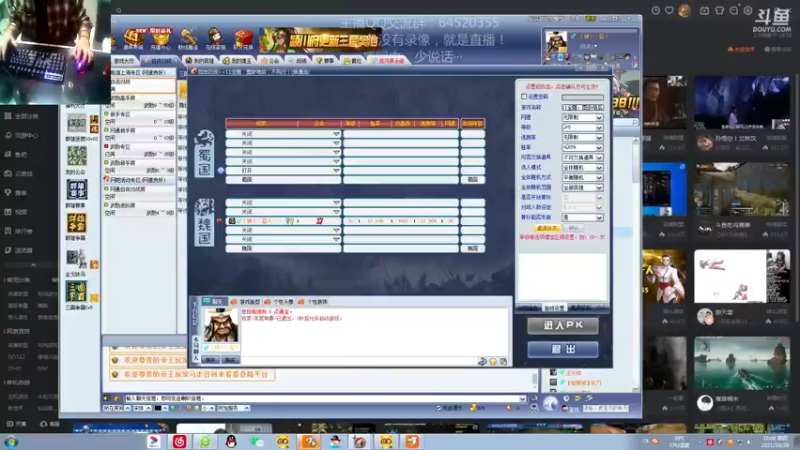Click the blue ball icon beside Shu slots
Screen dimensions: 800x450
pos(221,170)
